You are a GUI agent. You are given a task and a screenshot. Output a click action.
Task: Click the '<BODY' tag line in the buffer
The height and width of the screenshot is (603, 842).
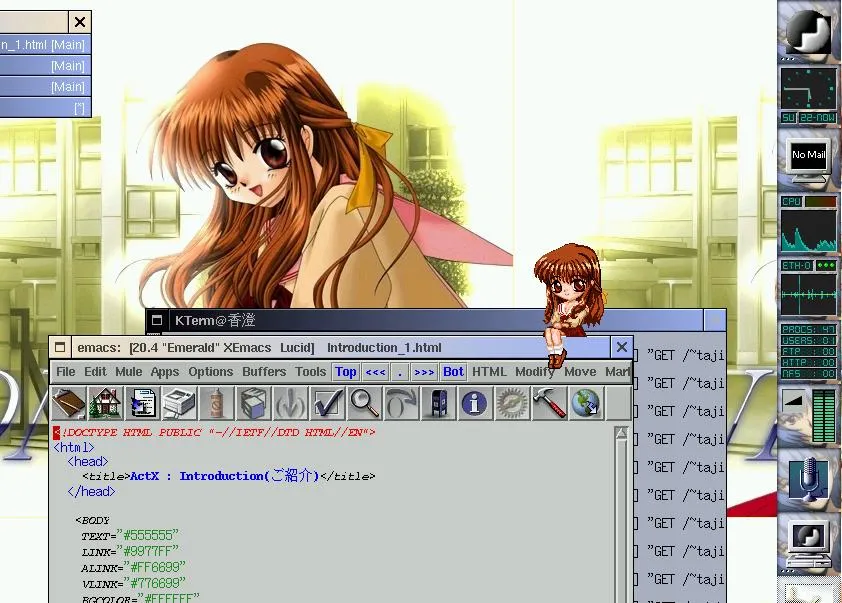pos(92,520)
